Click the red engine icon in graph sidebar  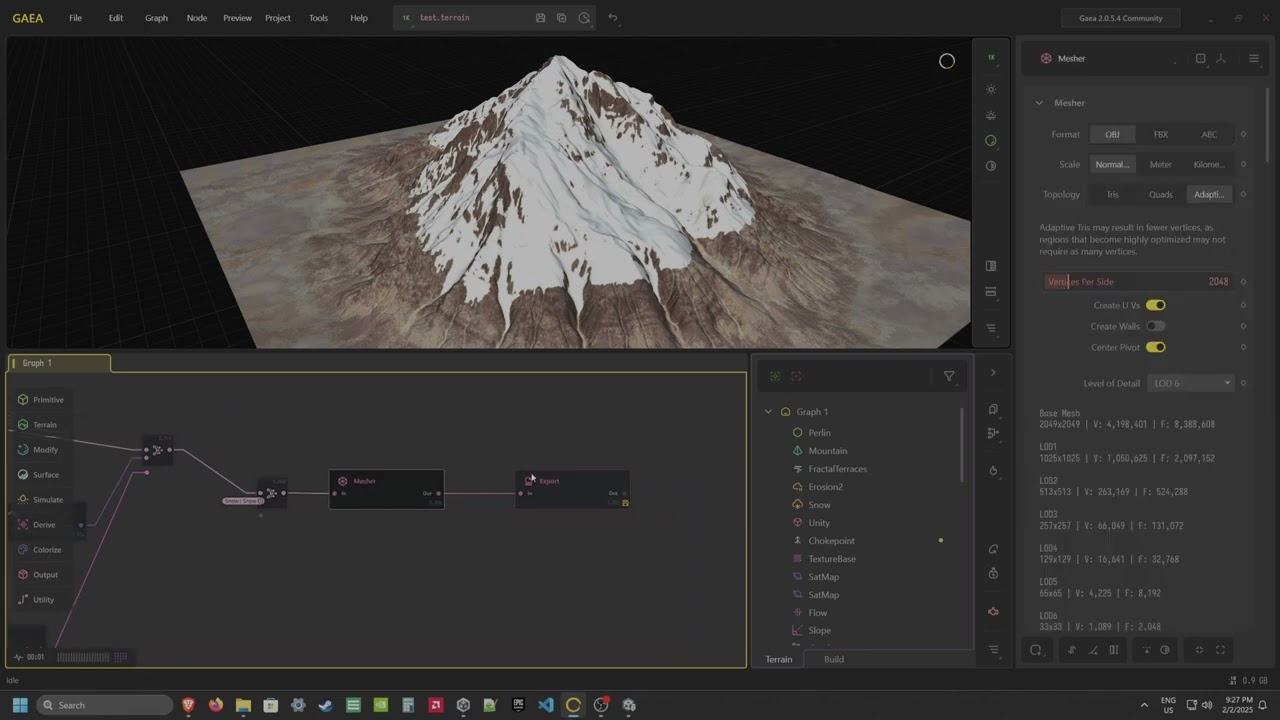pyautogui.click(x=993, y=612)
